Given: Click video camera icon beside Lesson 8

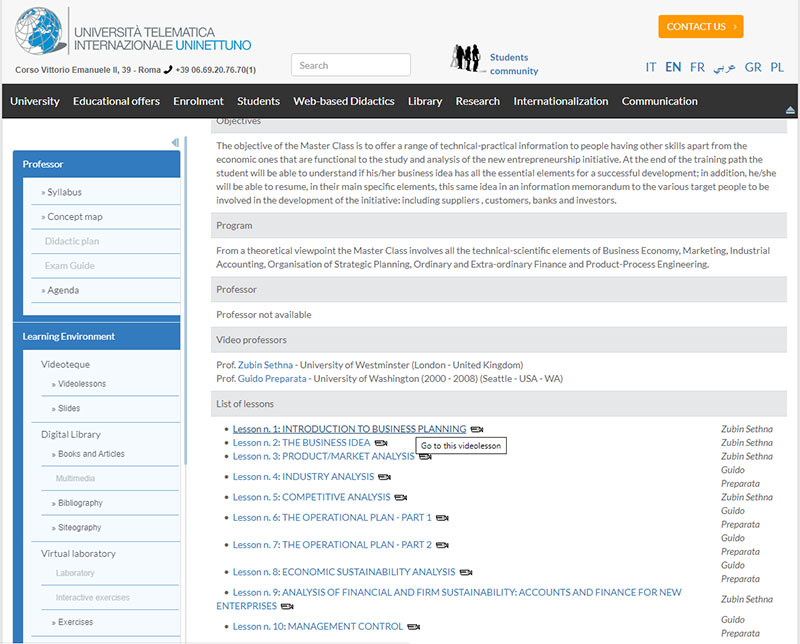Looking at the screenshot, I should coord(465,573).
